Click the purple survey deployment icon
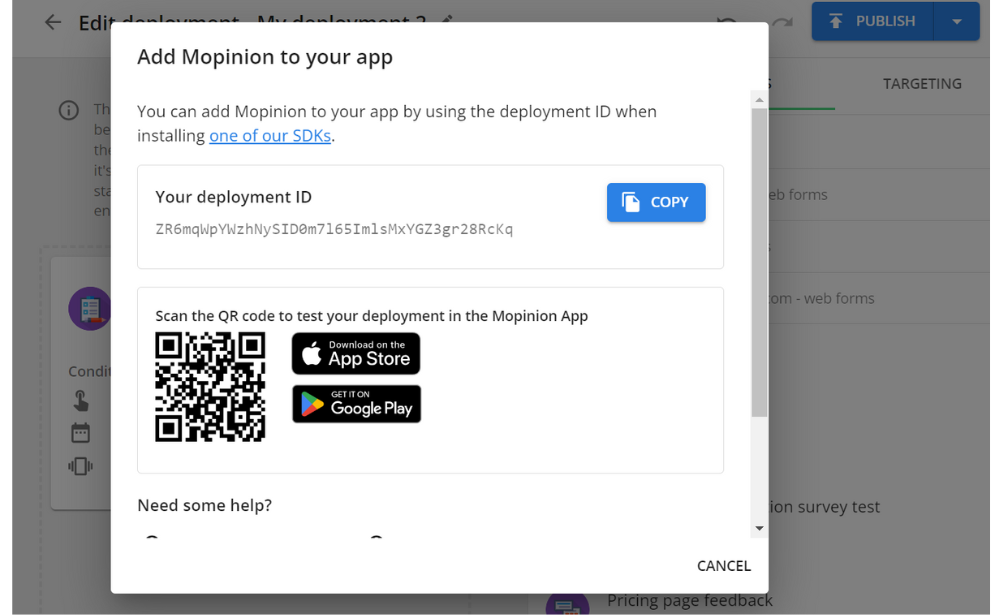Screen dimensions: 1000x615 pyautogui.click(x=90, y=308)
